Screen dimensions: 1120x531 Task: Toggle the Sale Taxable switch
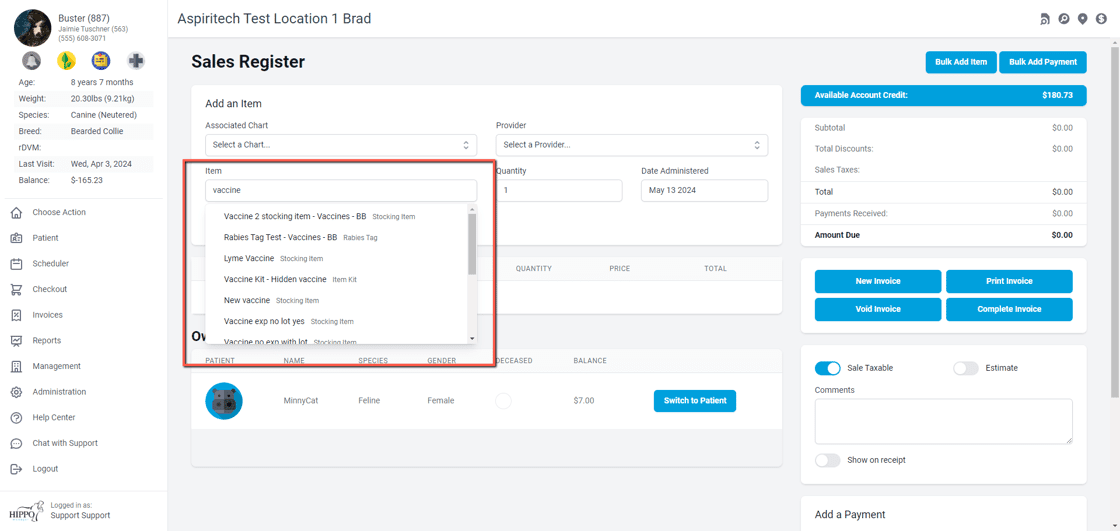pyautogui.click(x=827, y=368)
